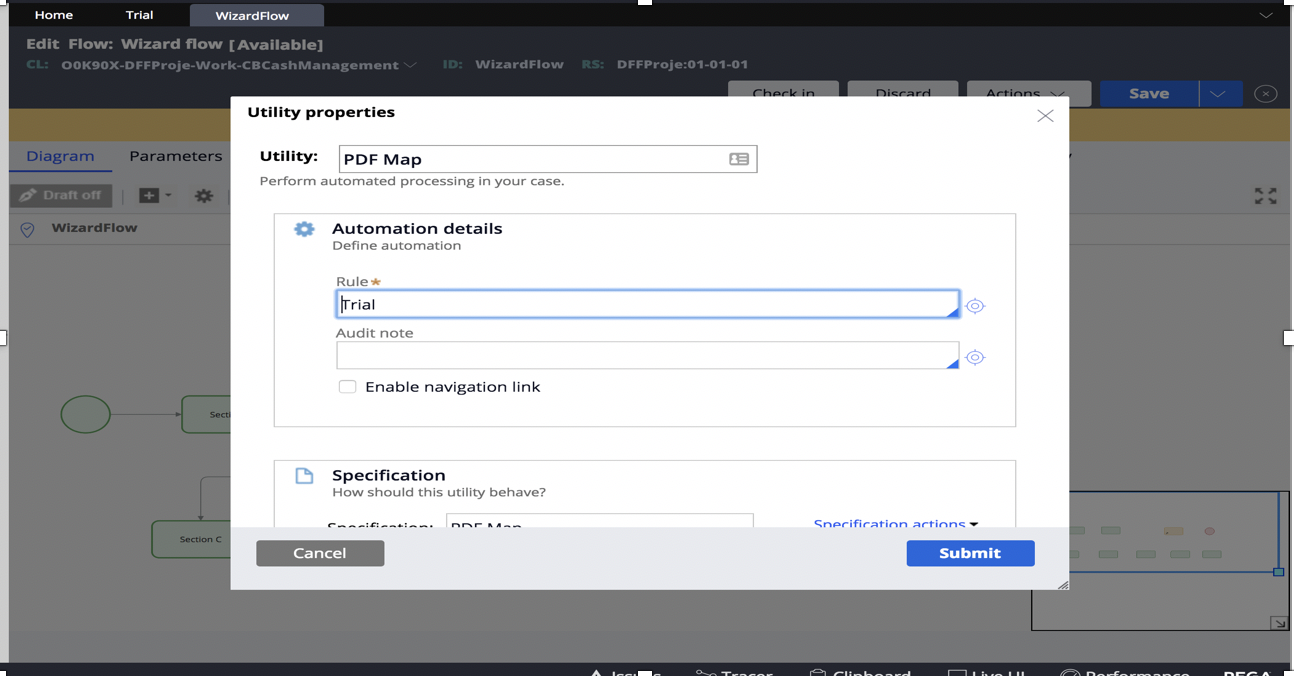This screenshot has width=1294, height=676.
Task: Click the DFFProje:01-01-01 ruleset text
Action: coord(683,64)
